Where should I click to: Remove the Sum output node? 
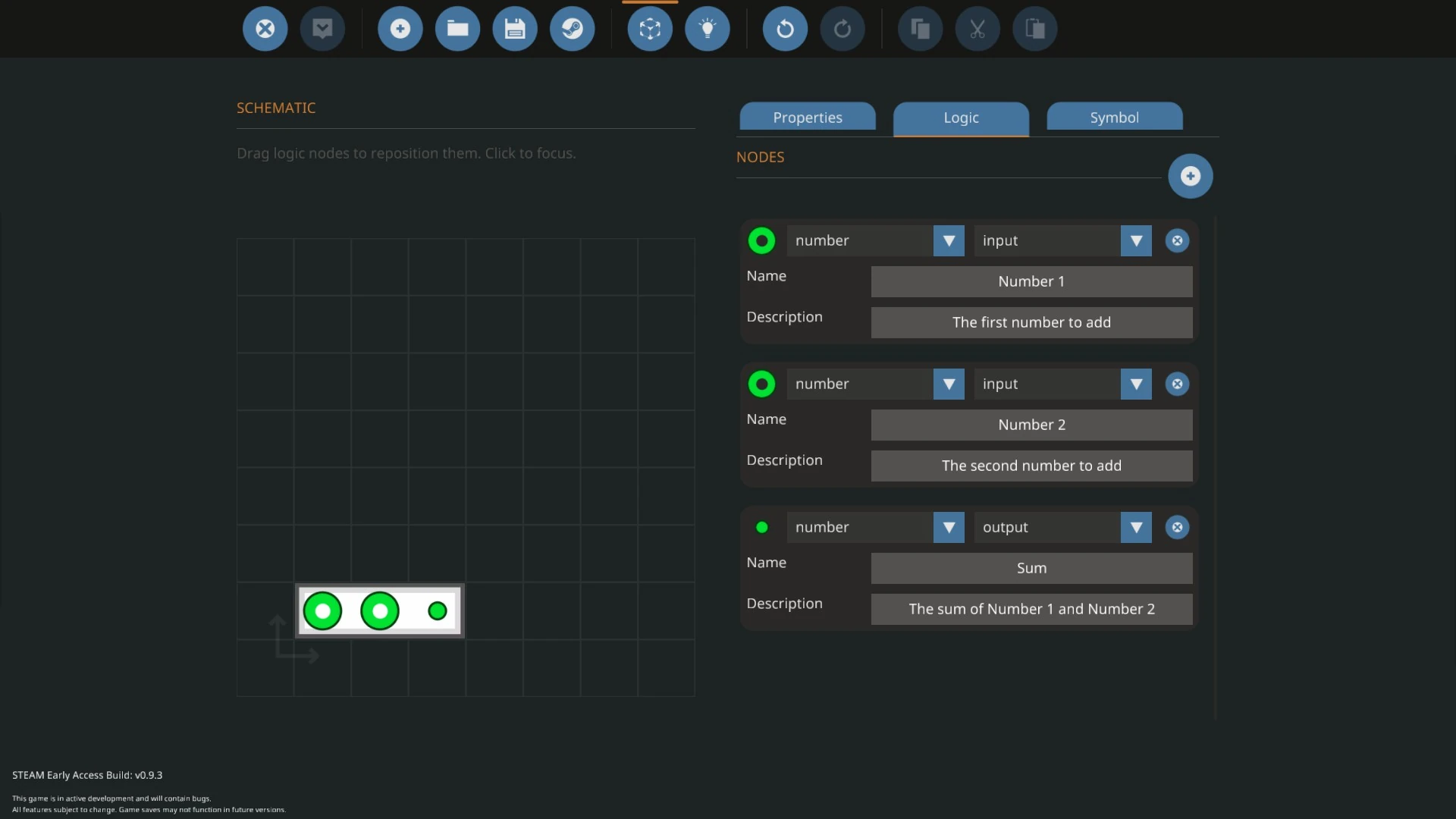[1177, 527]
